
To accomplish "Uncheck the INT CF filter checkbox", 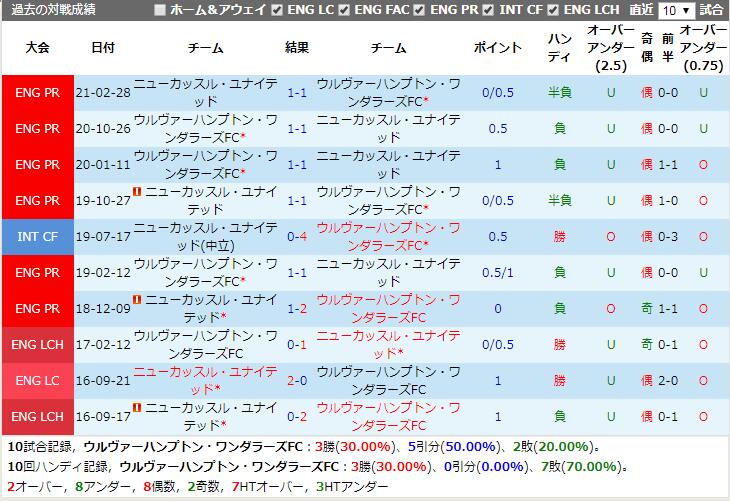I will click(x=488, y=10).
